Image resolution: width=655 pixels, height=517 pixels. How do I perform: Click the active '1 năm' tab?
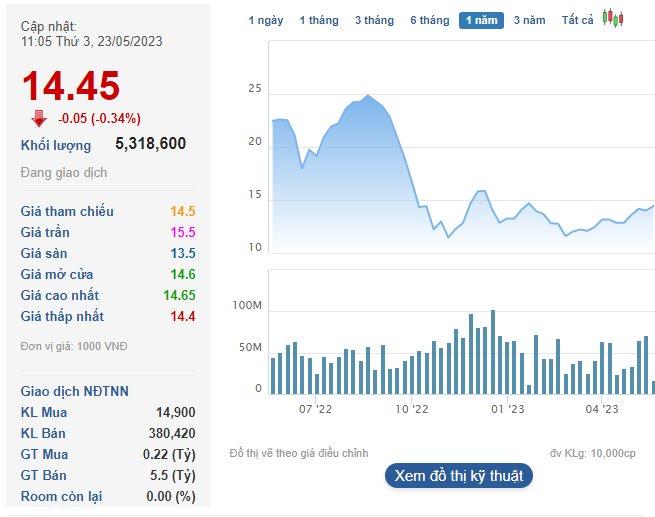(481, 20)
